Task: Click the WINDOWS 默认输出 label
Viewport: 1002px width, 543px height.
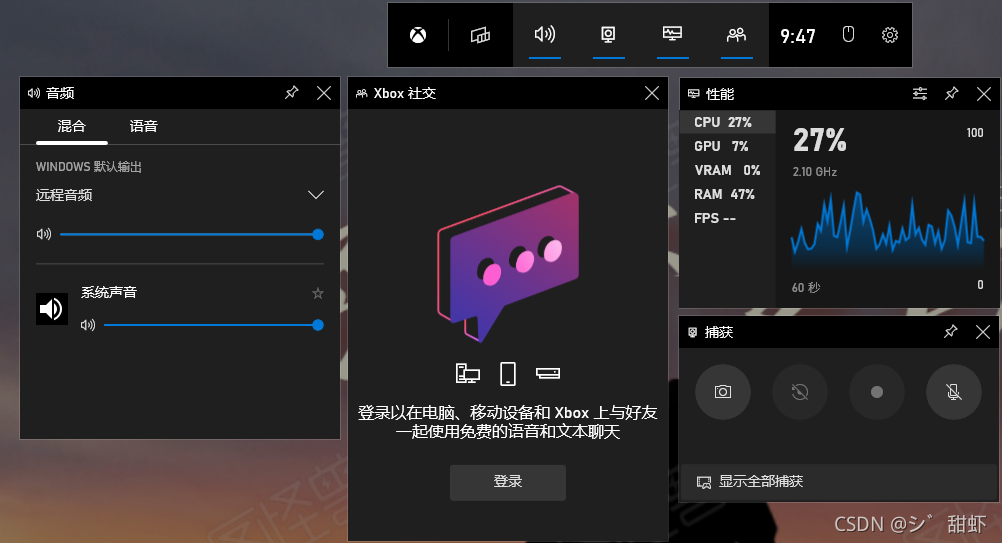Action: (x=89, y=167)
